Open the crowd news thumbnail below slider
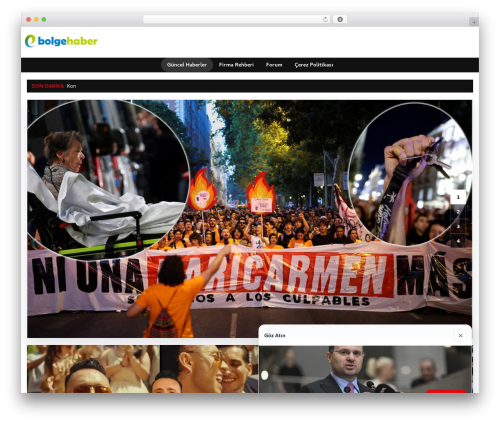This screenshot has width=500, height=423. [142, 369]
